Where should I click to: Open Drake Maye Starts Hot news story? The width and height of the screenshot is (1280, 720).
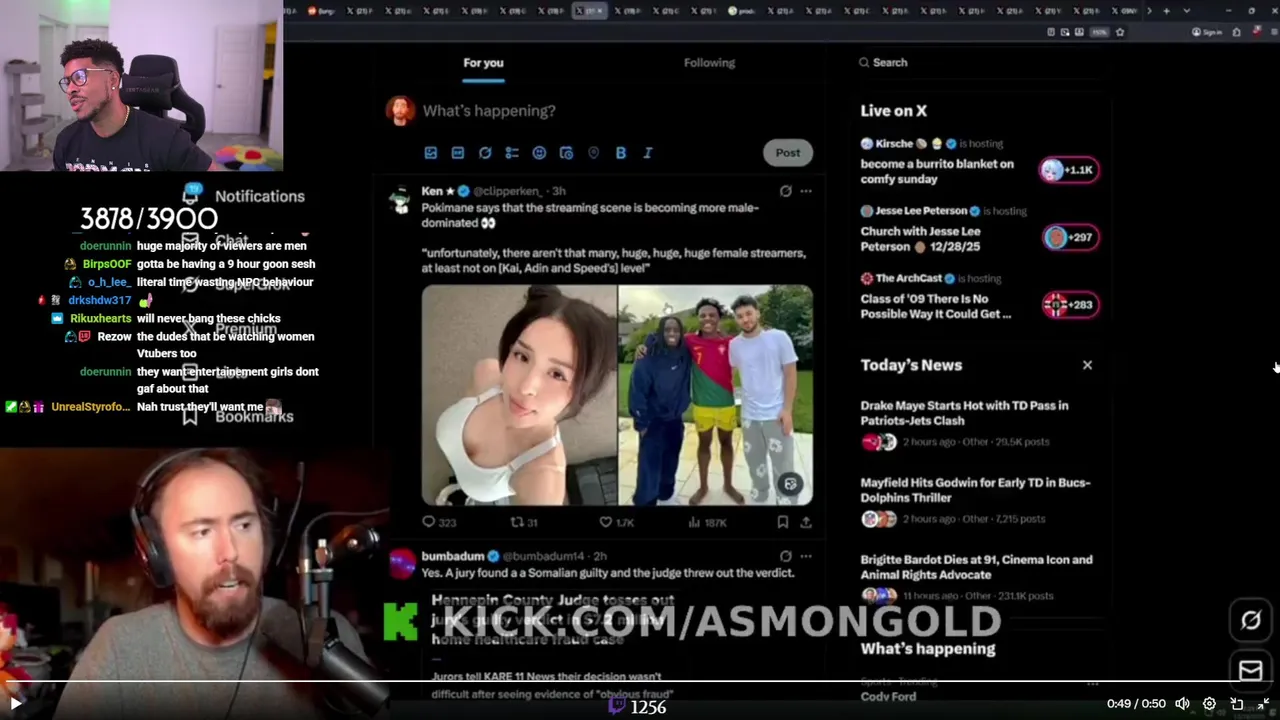[x=964, y=413]
